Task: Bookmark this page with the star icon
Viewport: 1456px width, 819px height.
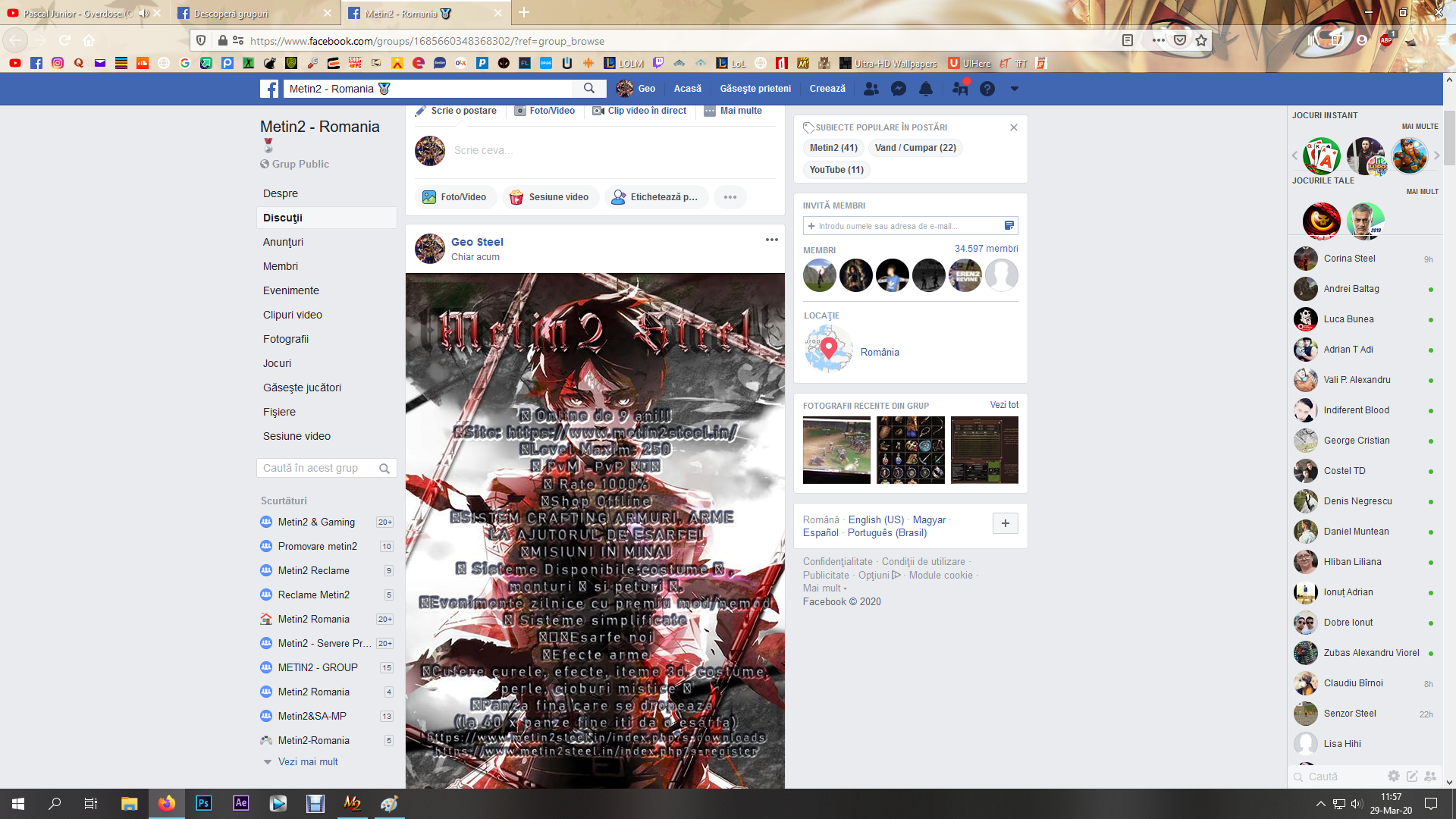Action: (1201, 41)
